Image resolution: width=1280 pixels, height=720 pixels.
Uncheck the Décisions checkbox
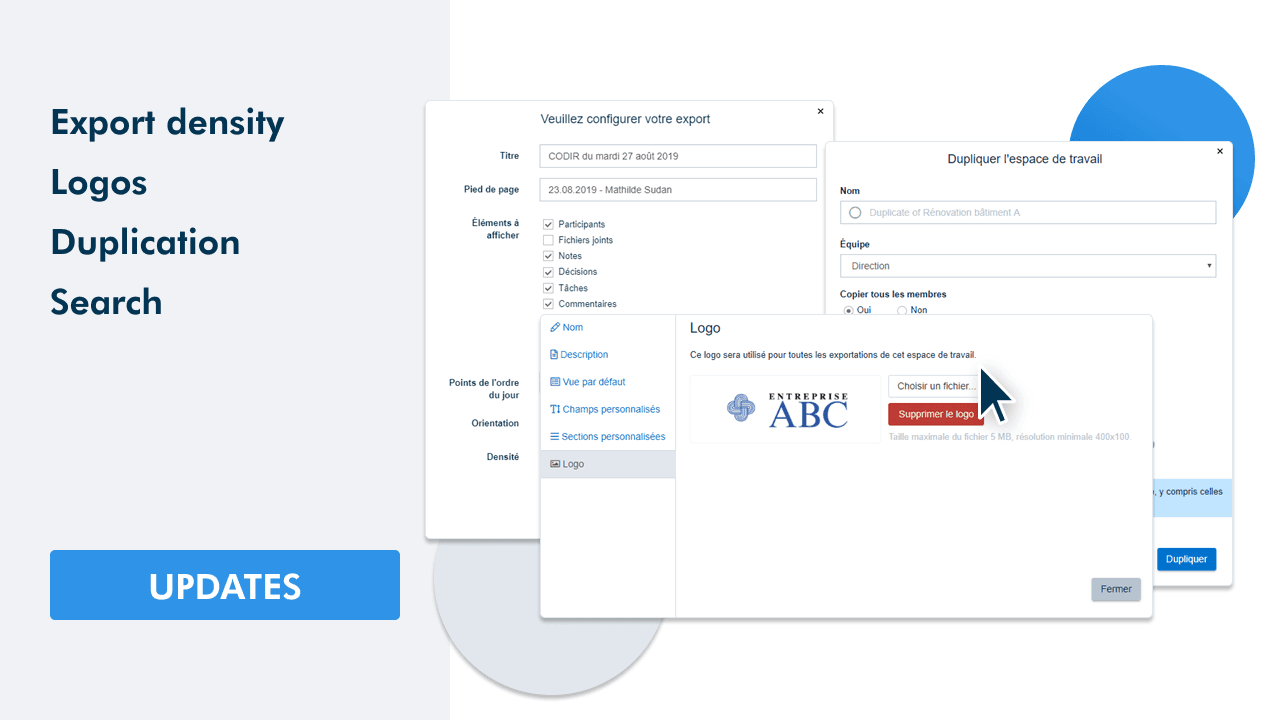pyautogui.click(x=548, y=272)
